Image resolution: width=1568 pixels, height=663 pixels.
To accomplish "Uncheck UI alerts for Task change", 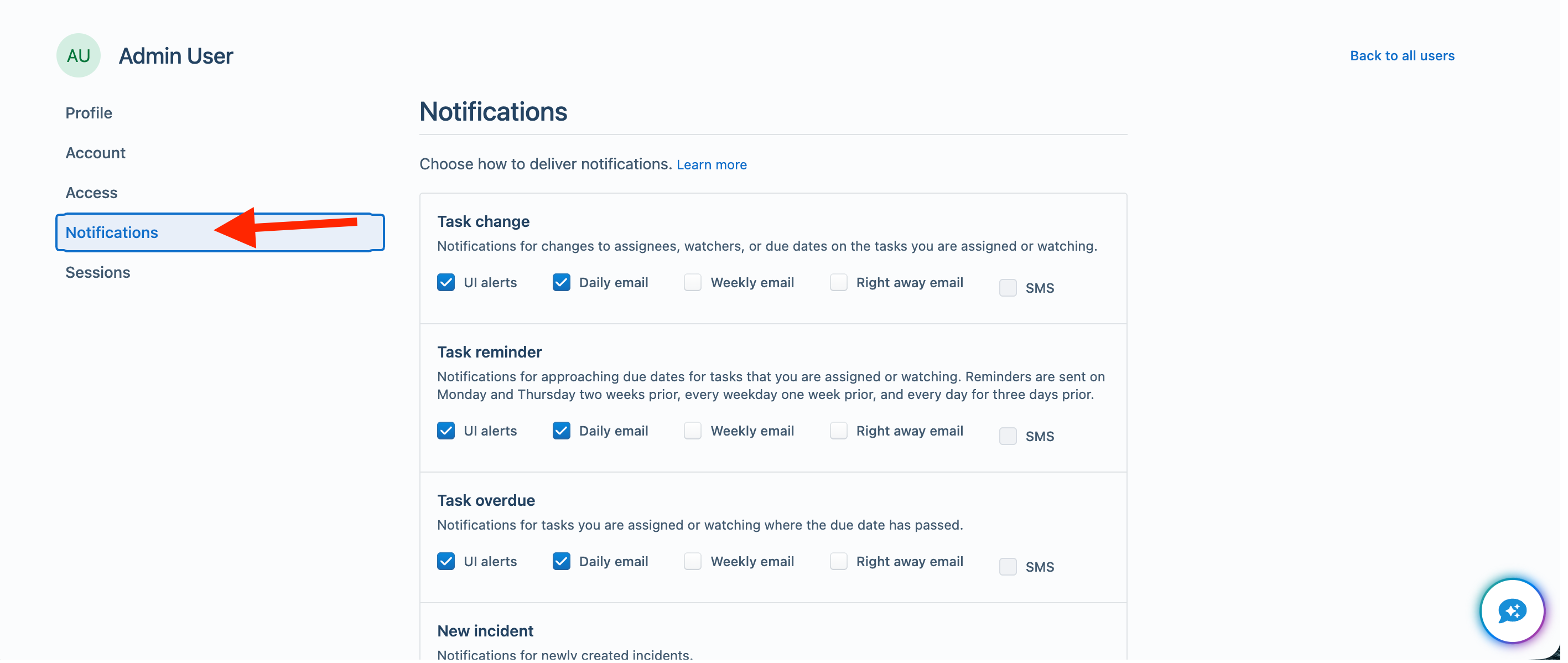I will pos(445,282).
